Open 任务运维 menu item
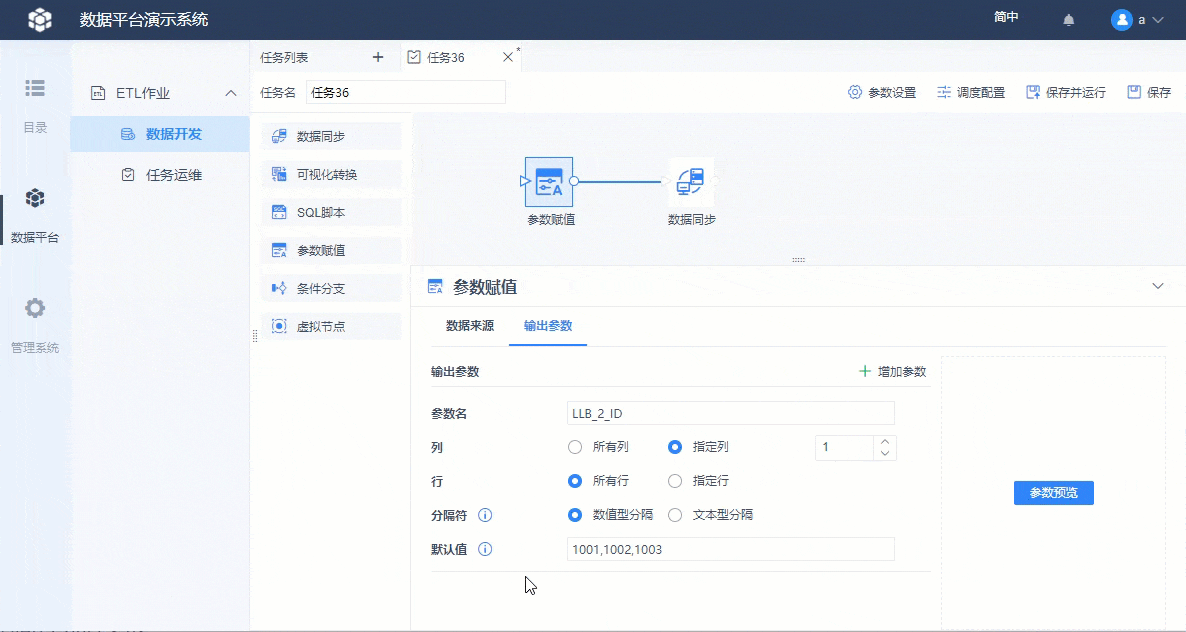This screenshot has width=1186, height=632. (160, 175)
